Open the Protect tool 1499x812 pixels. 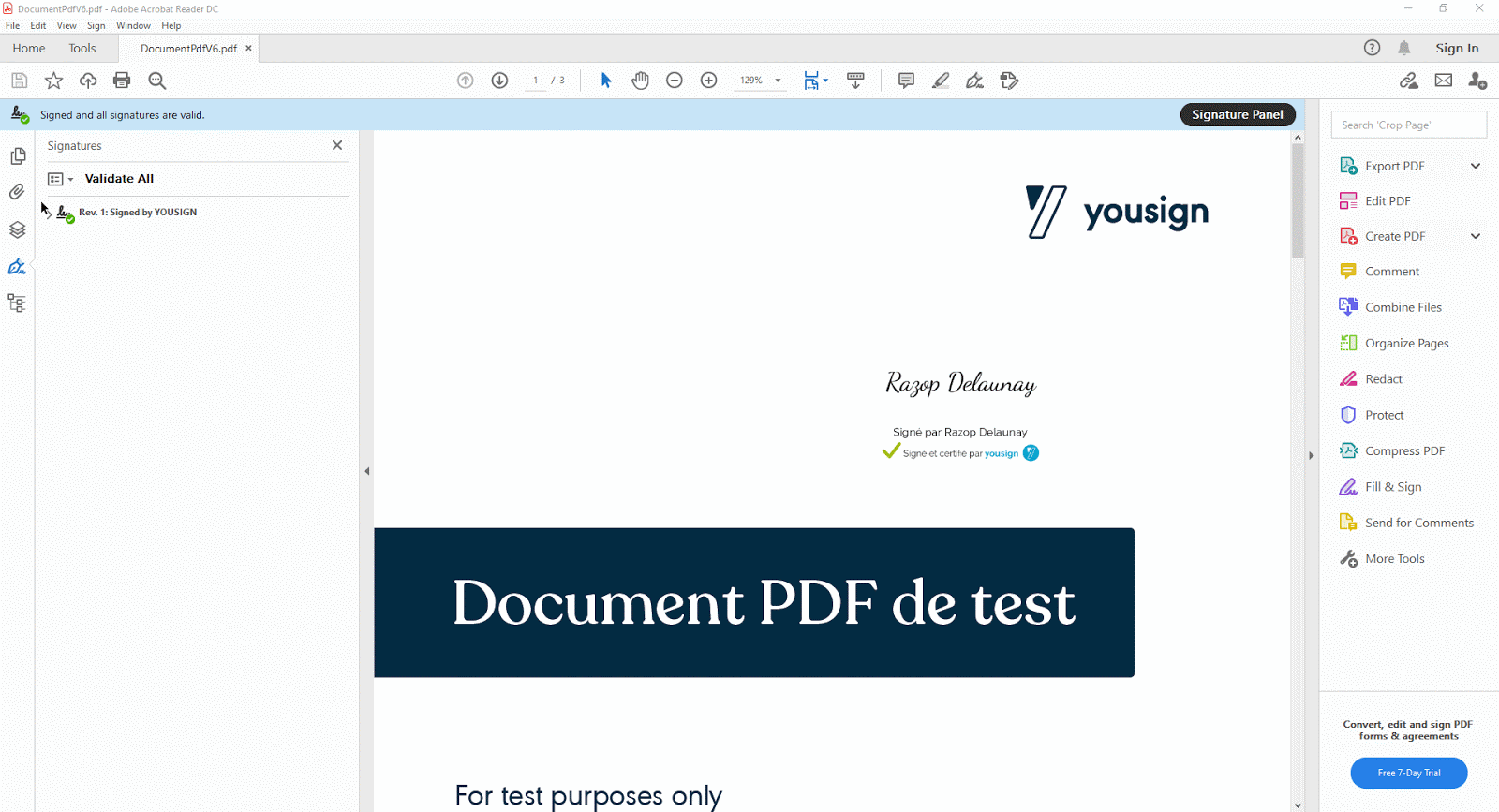click(x=1372, y=415)
